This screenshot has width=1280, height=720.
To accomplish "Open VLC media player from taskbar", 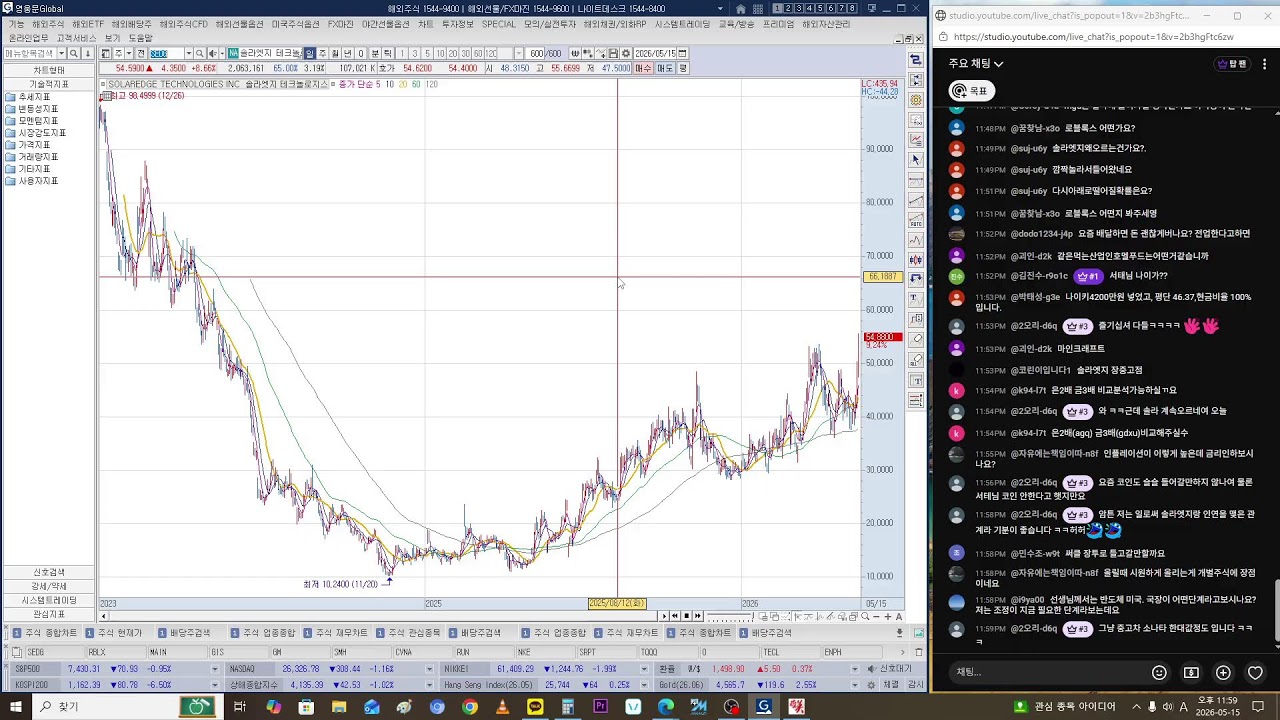I will point(503,706).
